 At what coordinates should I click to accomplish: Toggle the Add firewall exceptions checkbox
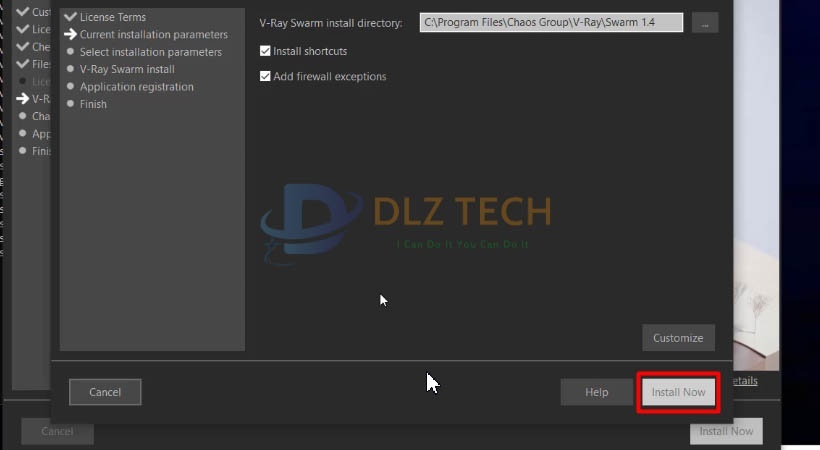[265, 76]
